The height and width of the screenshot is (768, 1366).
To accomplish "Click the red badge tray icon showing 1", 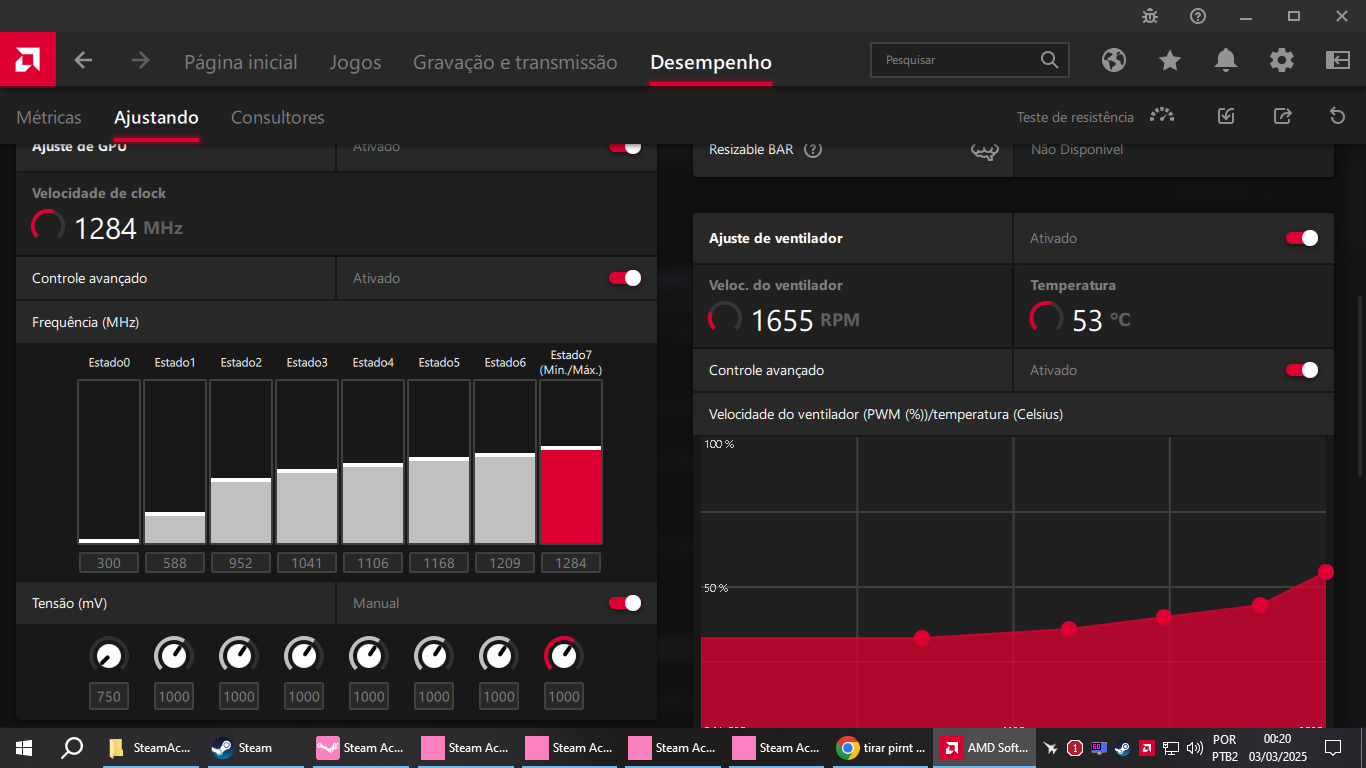I will [x=1075, y=748].
